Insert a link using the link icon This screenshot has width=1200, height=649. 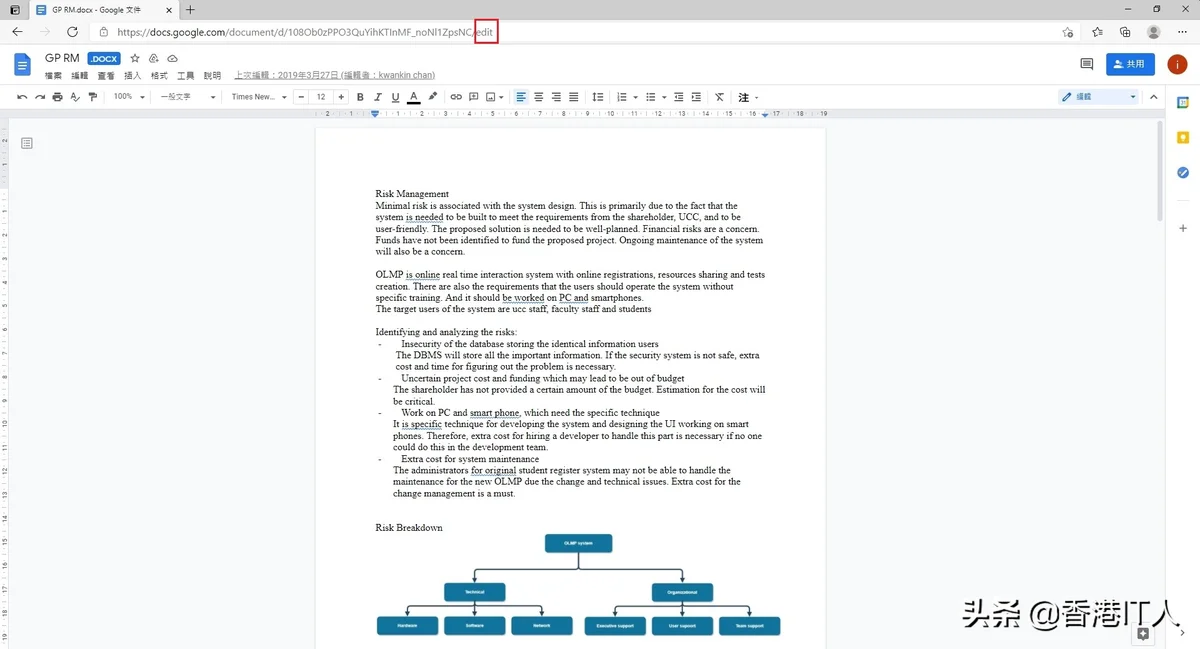click(456, 97)
